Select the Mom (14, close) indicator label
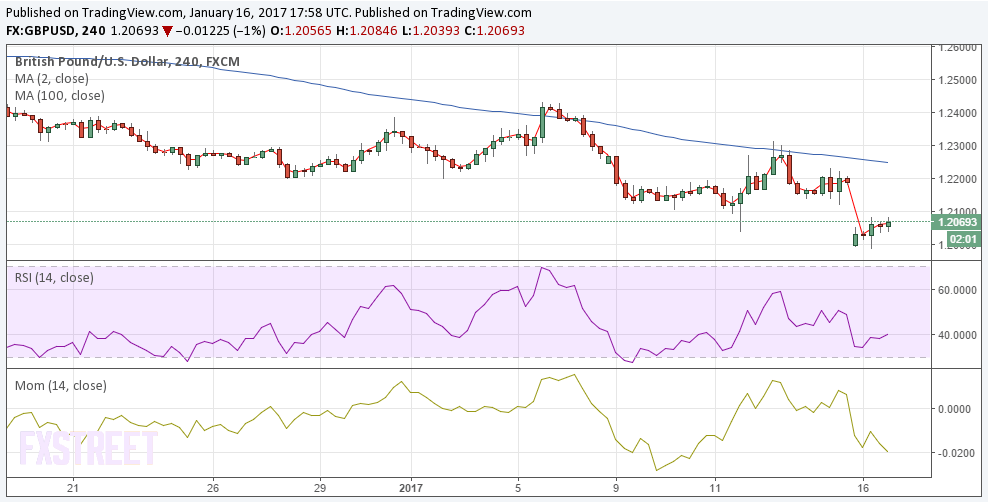 60,385
